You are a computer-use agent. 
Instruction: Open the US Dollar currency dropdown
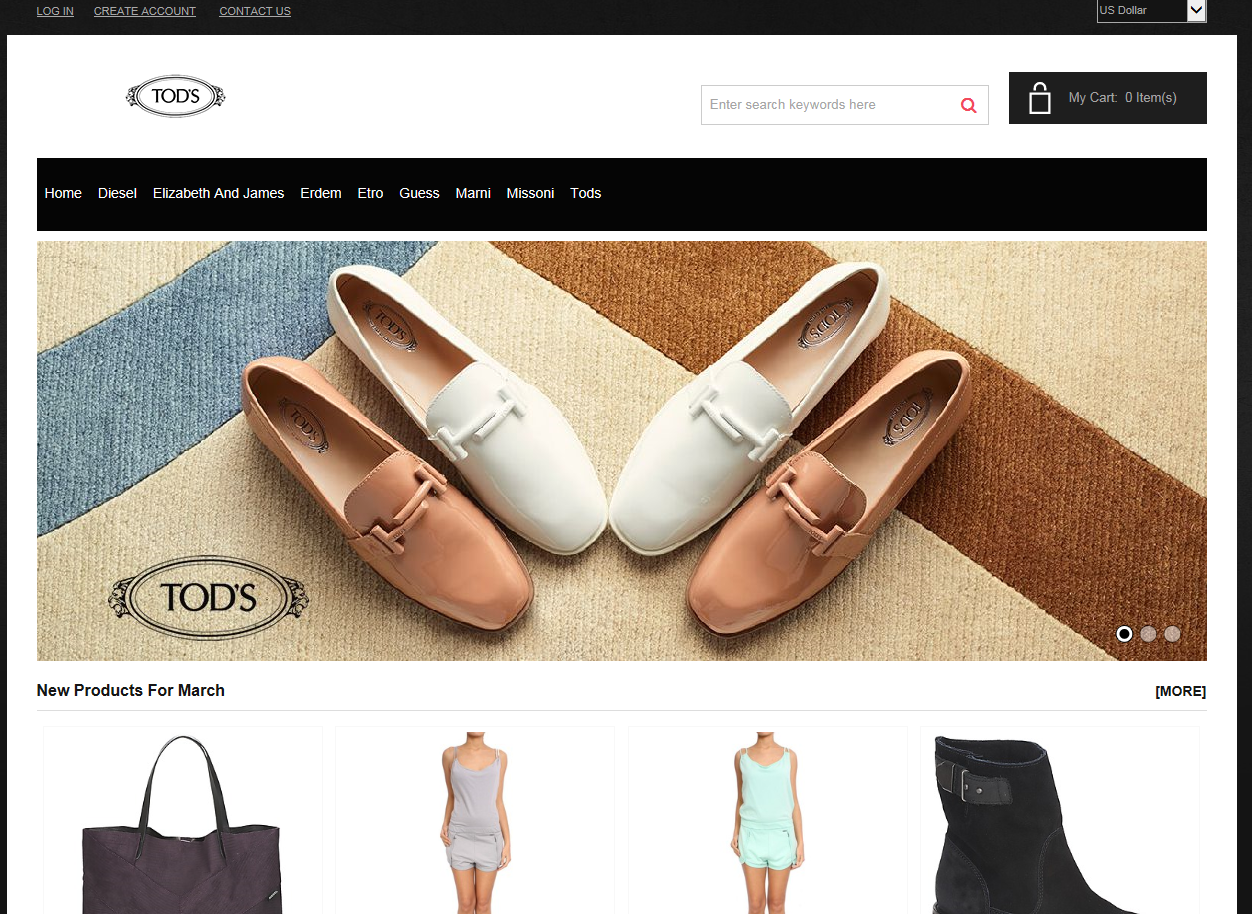[x=1152, y=11]
